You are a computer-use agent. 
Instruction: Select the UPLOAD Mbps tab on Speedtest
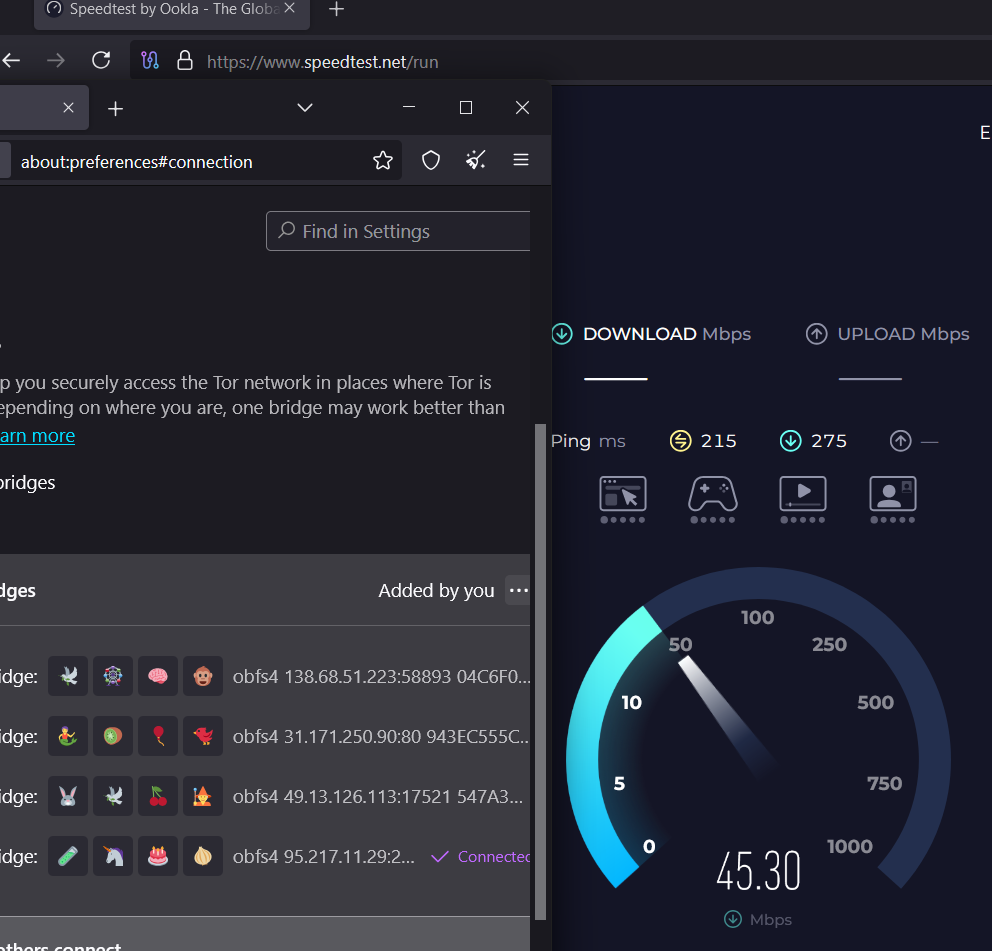[888, 334]
